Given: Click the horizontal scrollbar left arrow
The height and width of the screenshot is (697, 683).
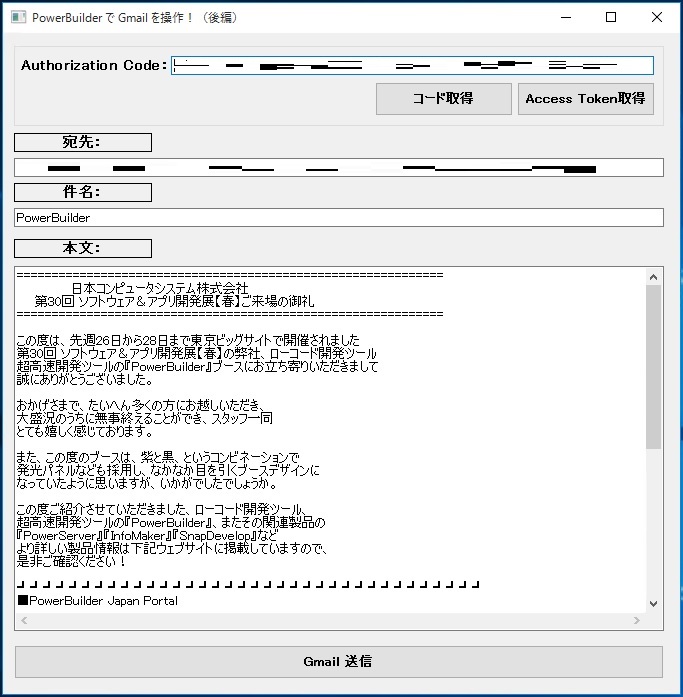Looking at the screenshot, I should click(x=24, y=621).
